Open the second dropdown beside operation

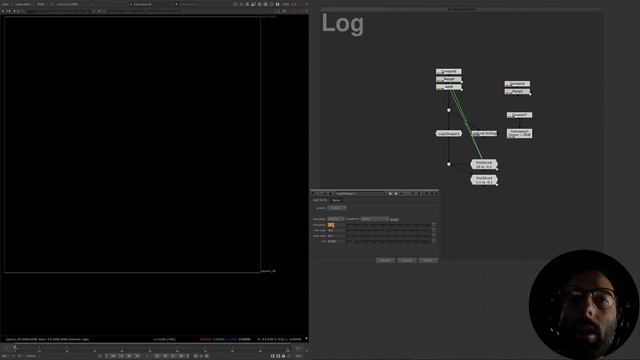(x=374, y=219)
